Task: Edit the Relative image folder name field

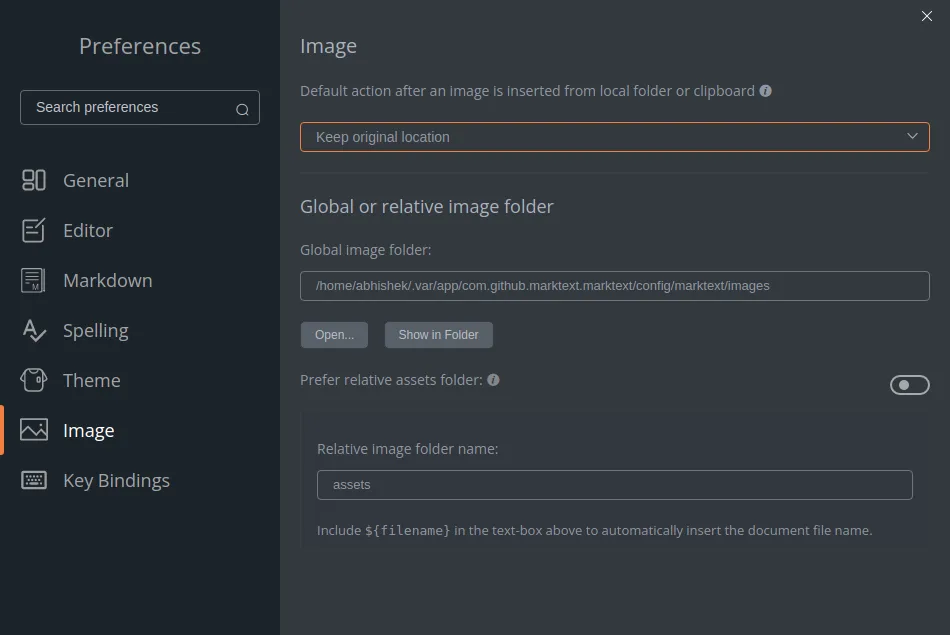Action: [614, 485]
